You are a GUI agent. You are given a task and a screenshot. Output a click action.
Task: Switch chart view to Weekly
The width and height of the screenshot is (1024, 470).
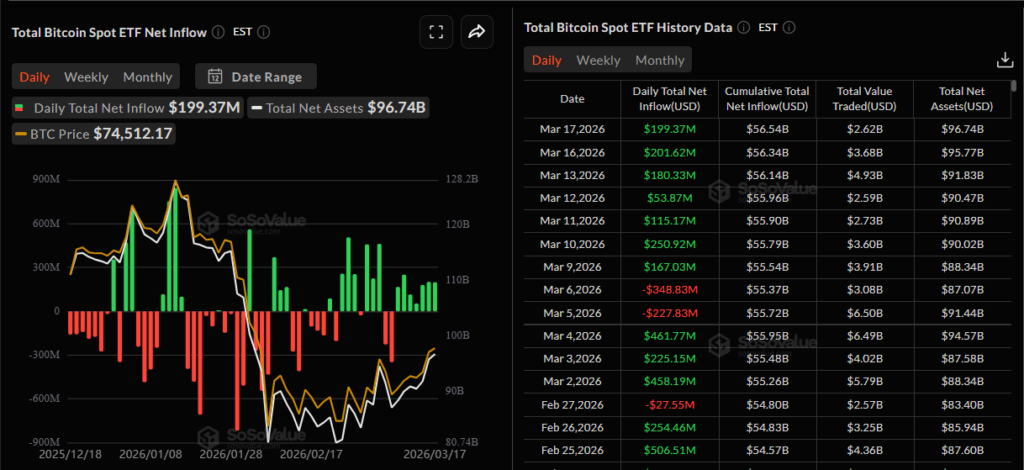click(86, 77)
